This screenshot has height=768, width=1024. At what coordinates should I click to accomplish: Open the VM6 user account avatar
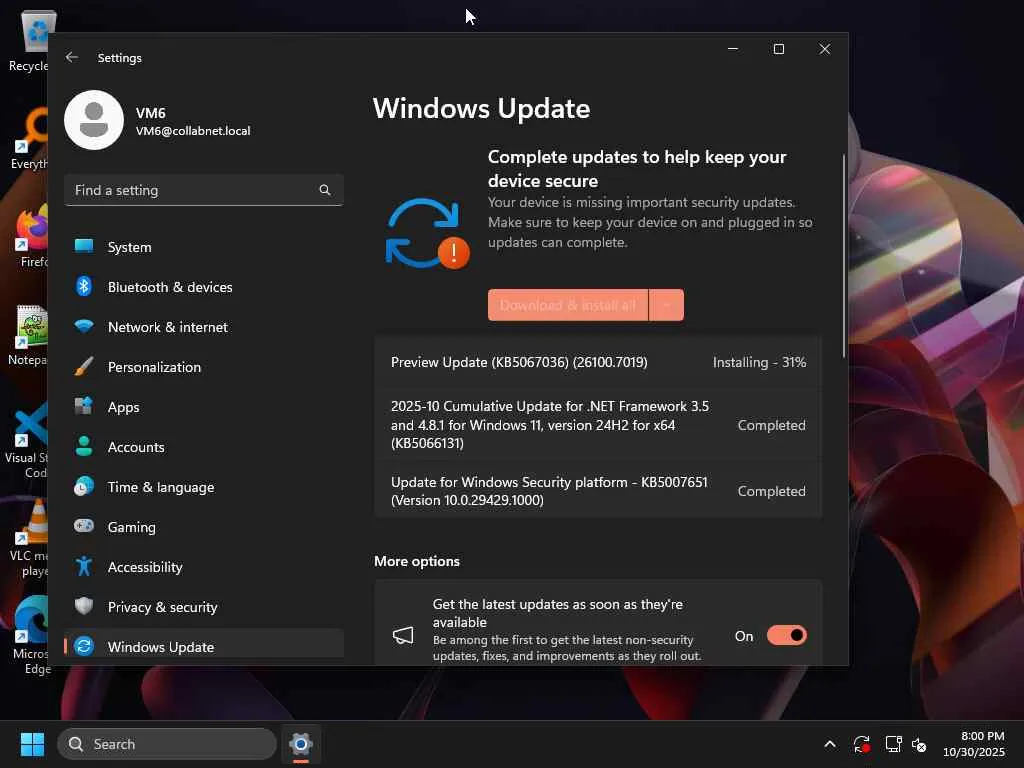pos(94,120)
